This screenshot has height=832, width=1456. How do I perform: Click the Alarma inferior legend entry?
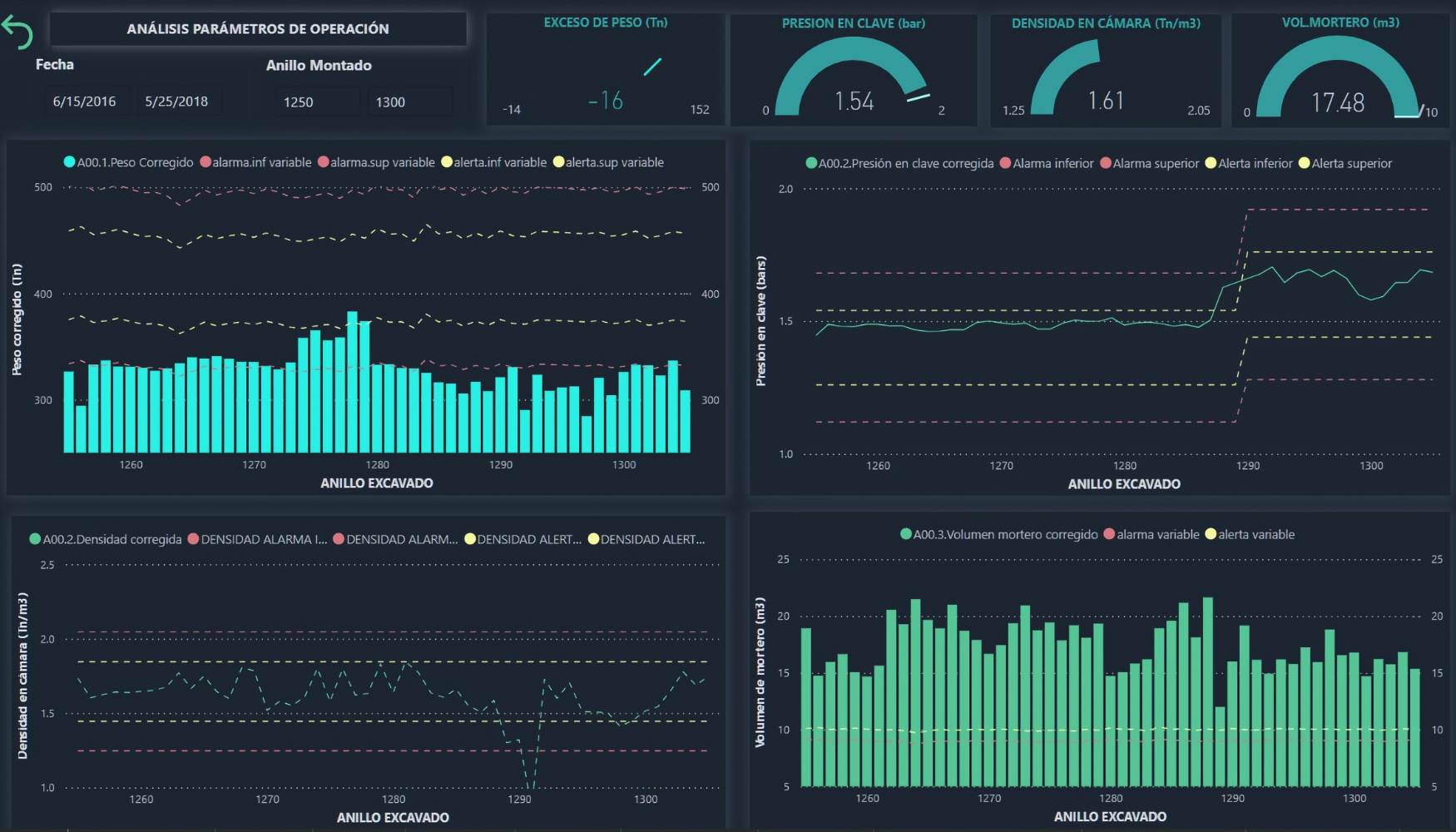click(1046, 163)
